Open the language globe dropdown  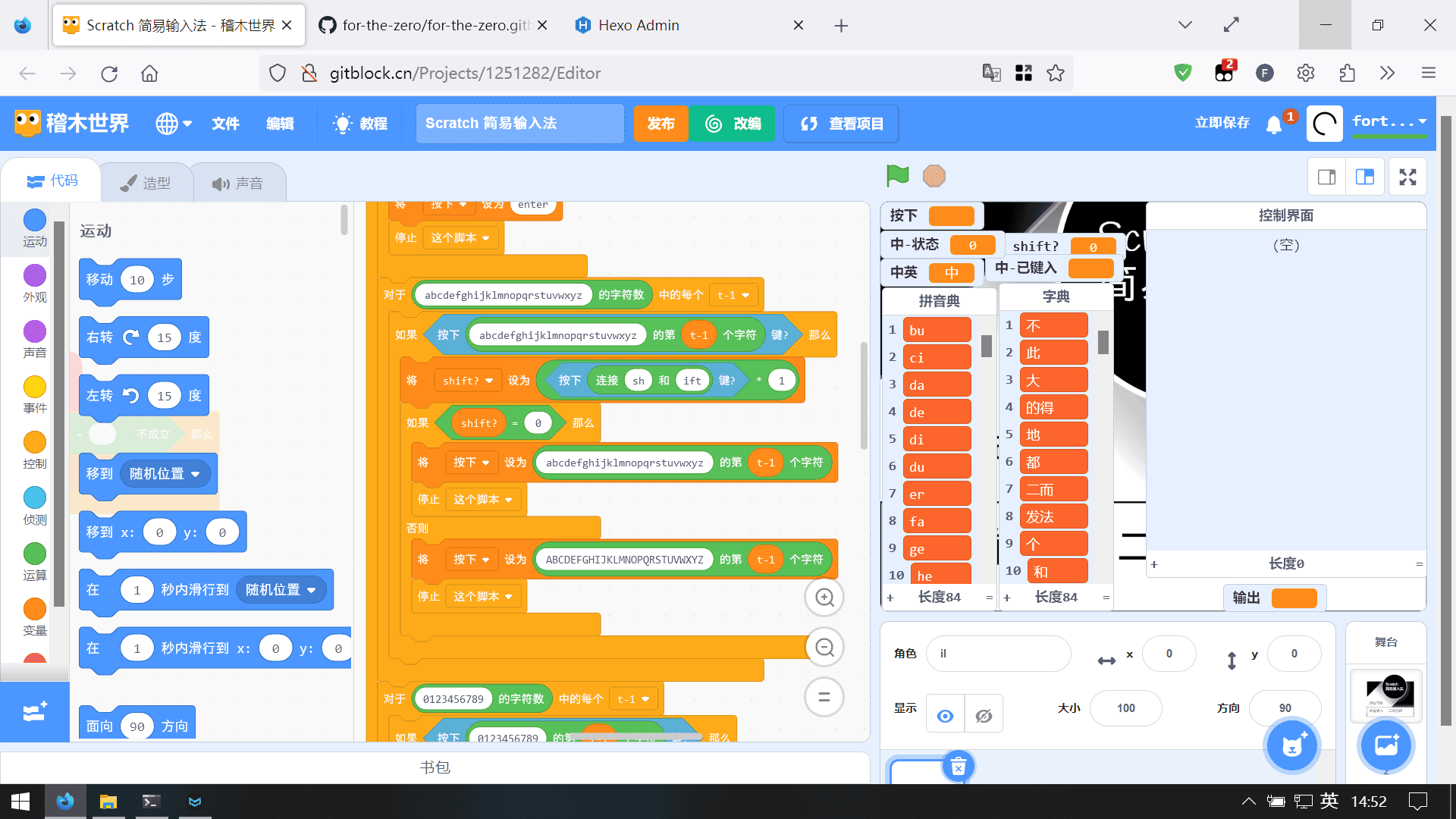(174, 124)
